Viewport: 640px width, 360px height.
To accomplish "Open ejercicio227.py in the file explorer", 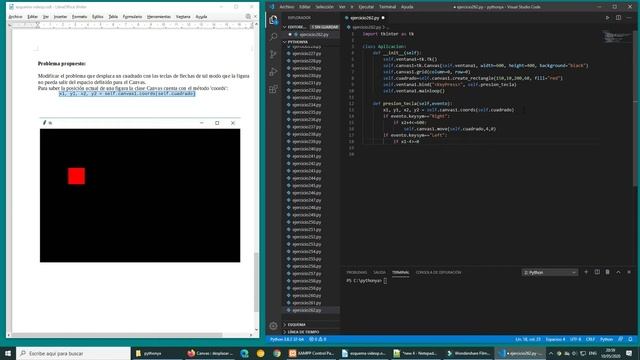I will (307, 53).
